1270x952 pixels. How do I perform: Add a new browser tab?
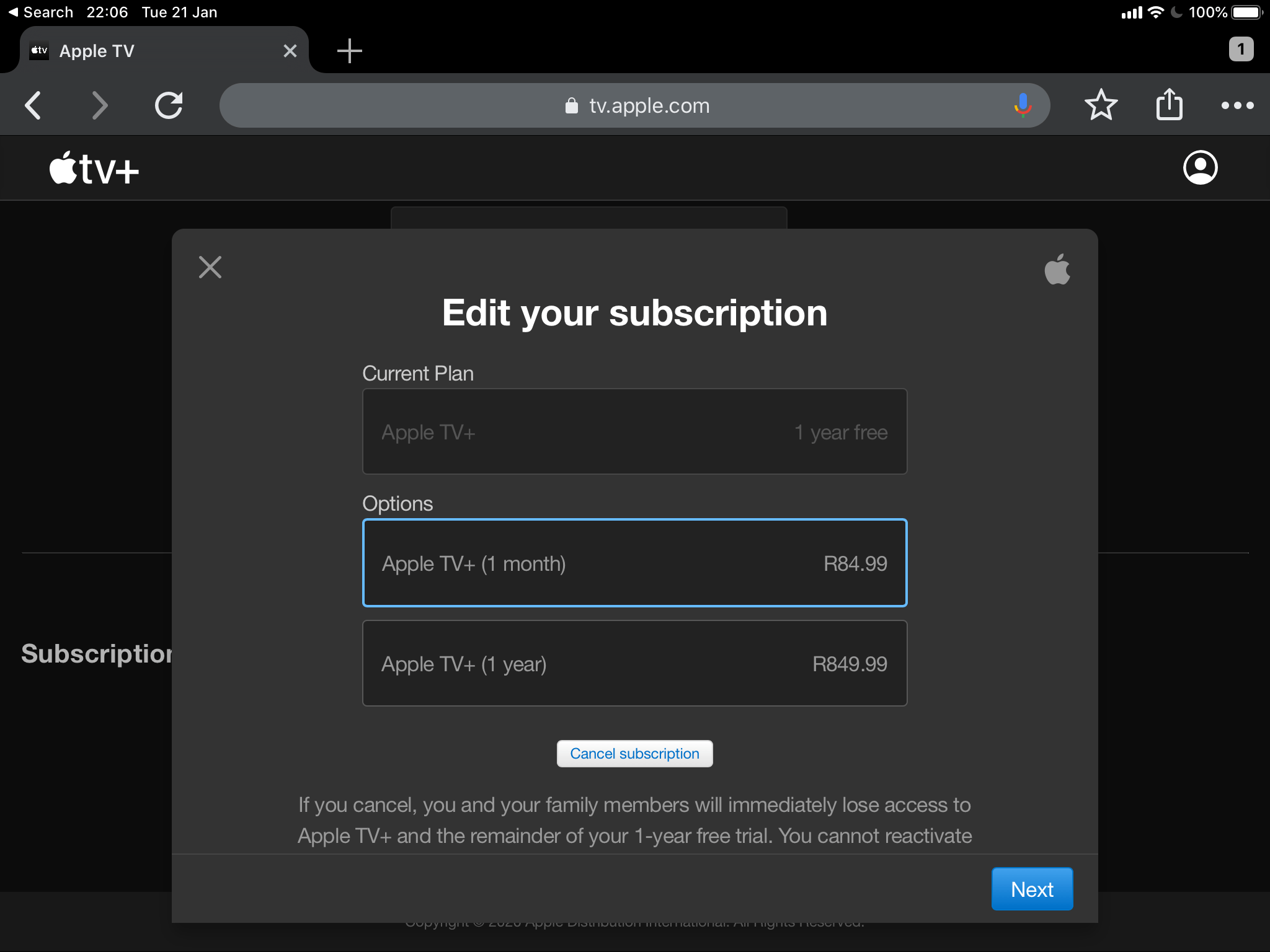tap(350, 51)
